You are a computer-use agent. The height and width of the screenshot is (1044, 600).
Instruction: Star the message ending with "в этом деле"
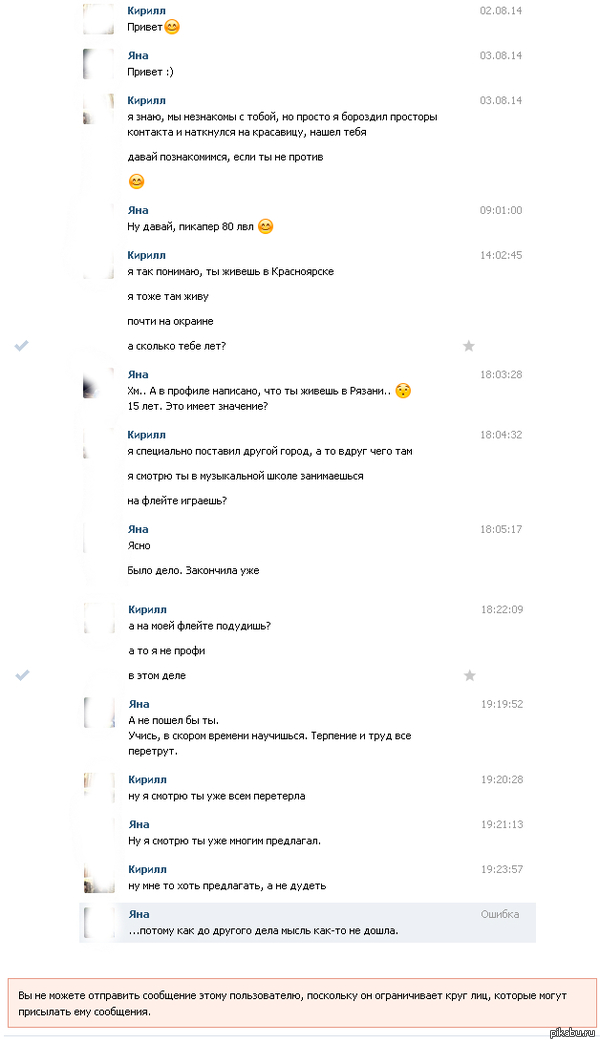click(469, 676)
